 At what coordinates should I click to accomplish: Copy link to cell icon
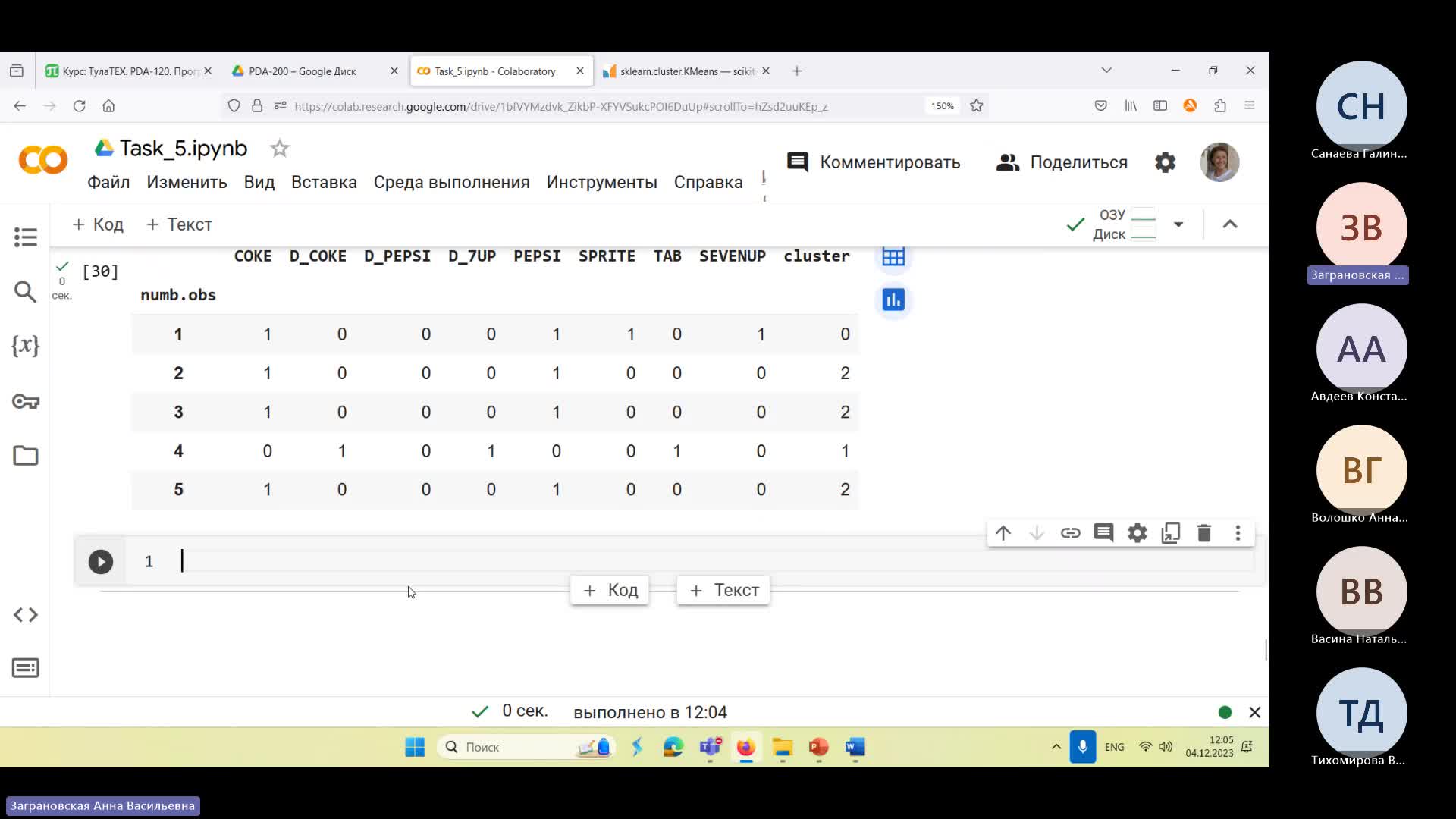coord(1070,533)
